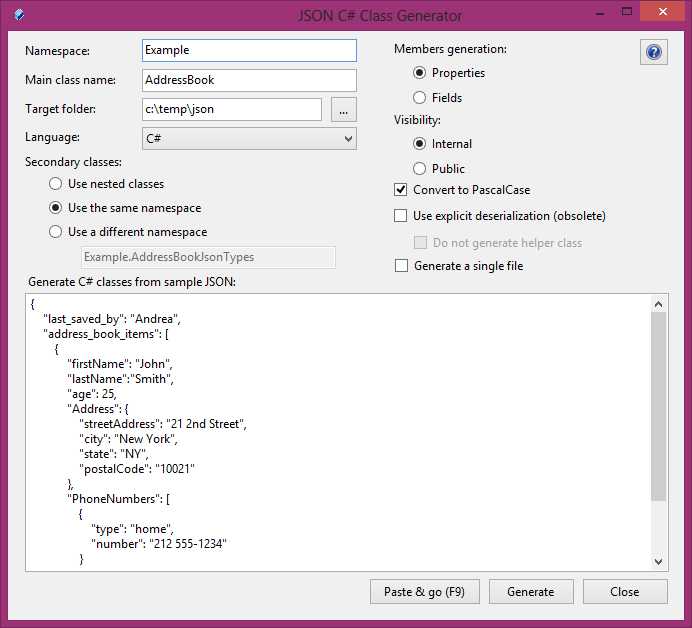
Task: Click the Secondary classes label
Action: coord(73,162)
